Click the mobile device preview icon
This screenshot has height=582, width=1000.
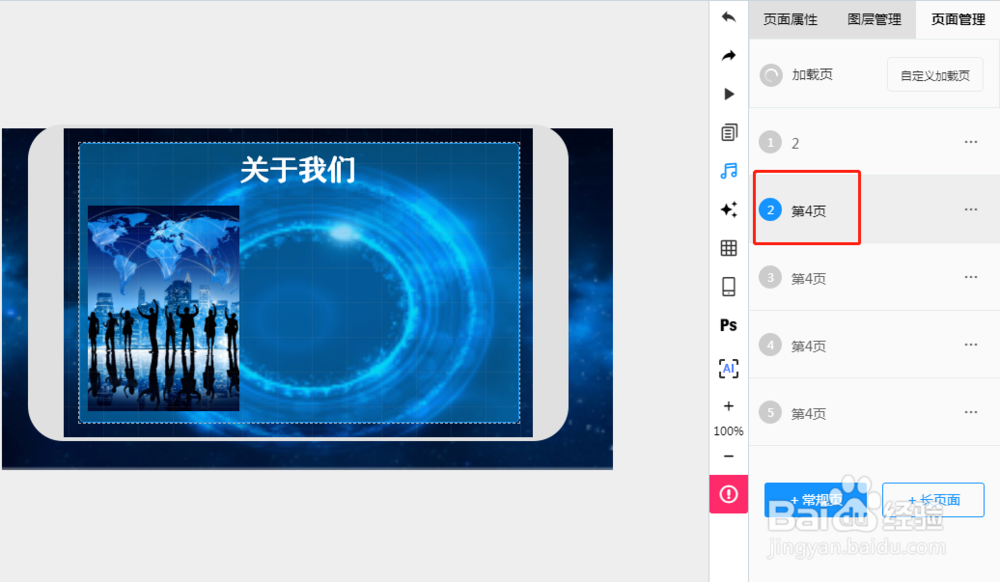[x=728, y=286]
